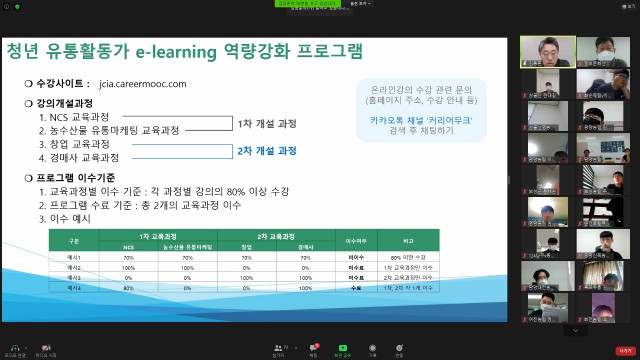Image resolution: width=640 pixels, height=360 pixels.
Task: Open the View Options dropdown at top
Action: [360, 4]
